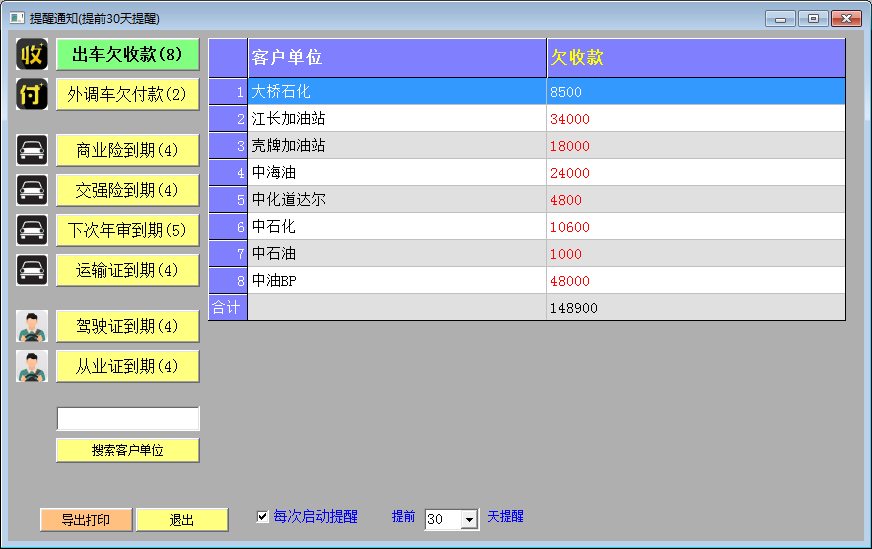The height and width of the screenshot is (549, 872).
Task: Click car icon beside 运输证到期
Action: pyautogui.click(x=32, y=270)
